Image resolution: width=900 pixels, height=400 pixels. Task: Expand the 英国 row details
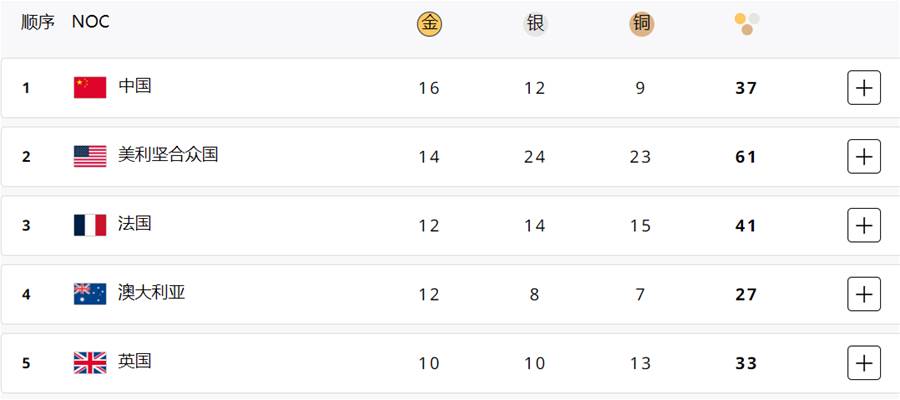864,363
